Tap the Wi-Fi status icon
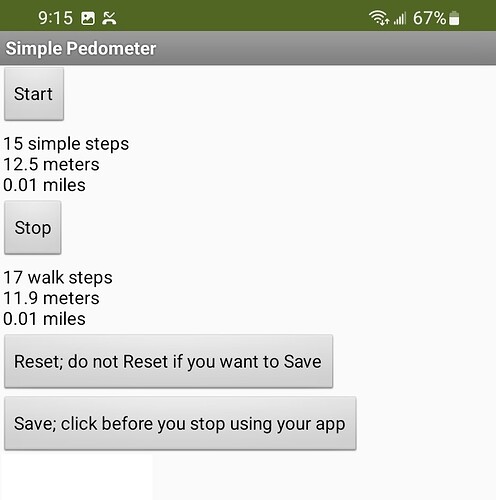Viewport: 496px width, 500px height. point(379,18)
